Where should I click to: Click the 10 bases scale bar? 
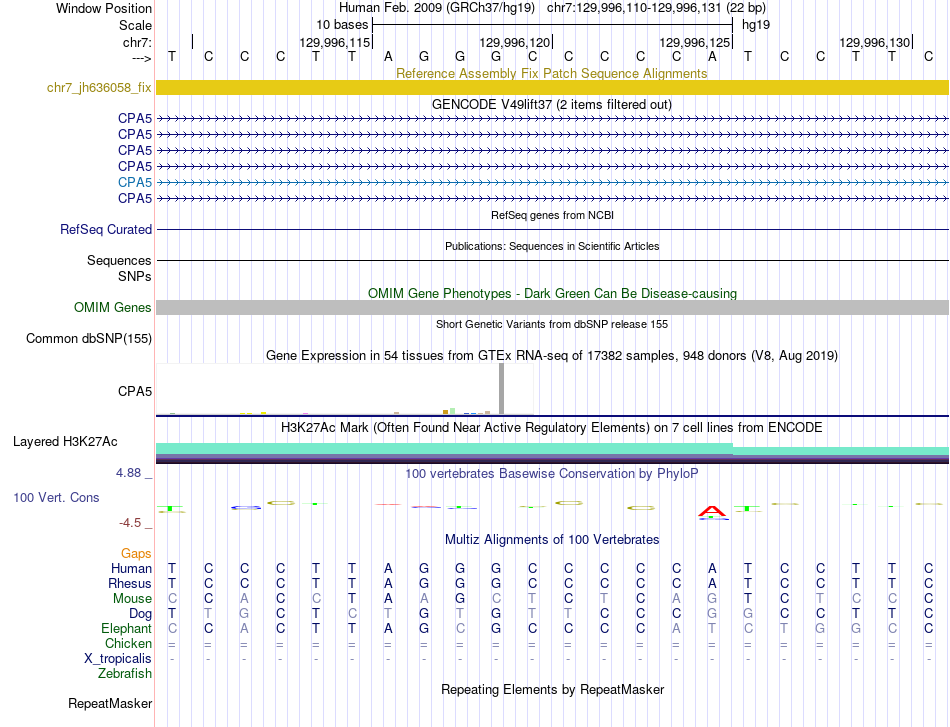(x=553, y=25)
